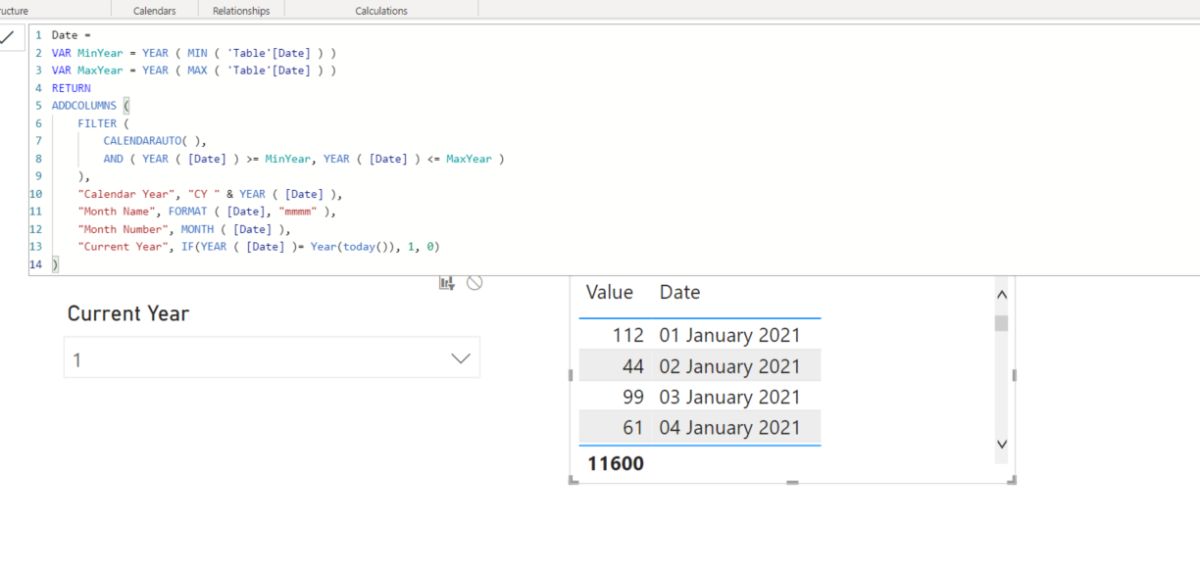Click the CALENDARAUTO( ) function in the formula
The width and height of the screenshot is (1200, 571).
tap(154, 141)
